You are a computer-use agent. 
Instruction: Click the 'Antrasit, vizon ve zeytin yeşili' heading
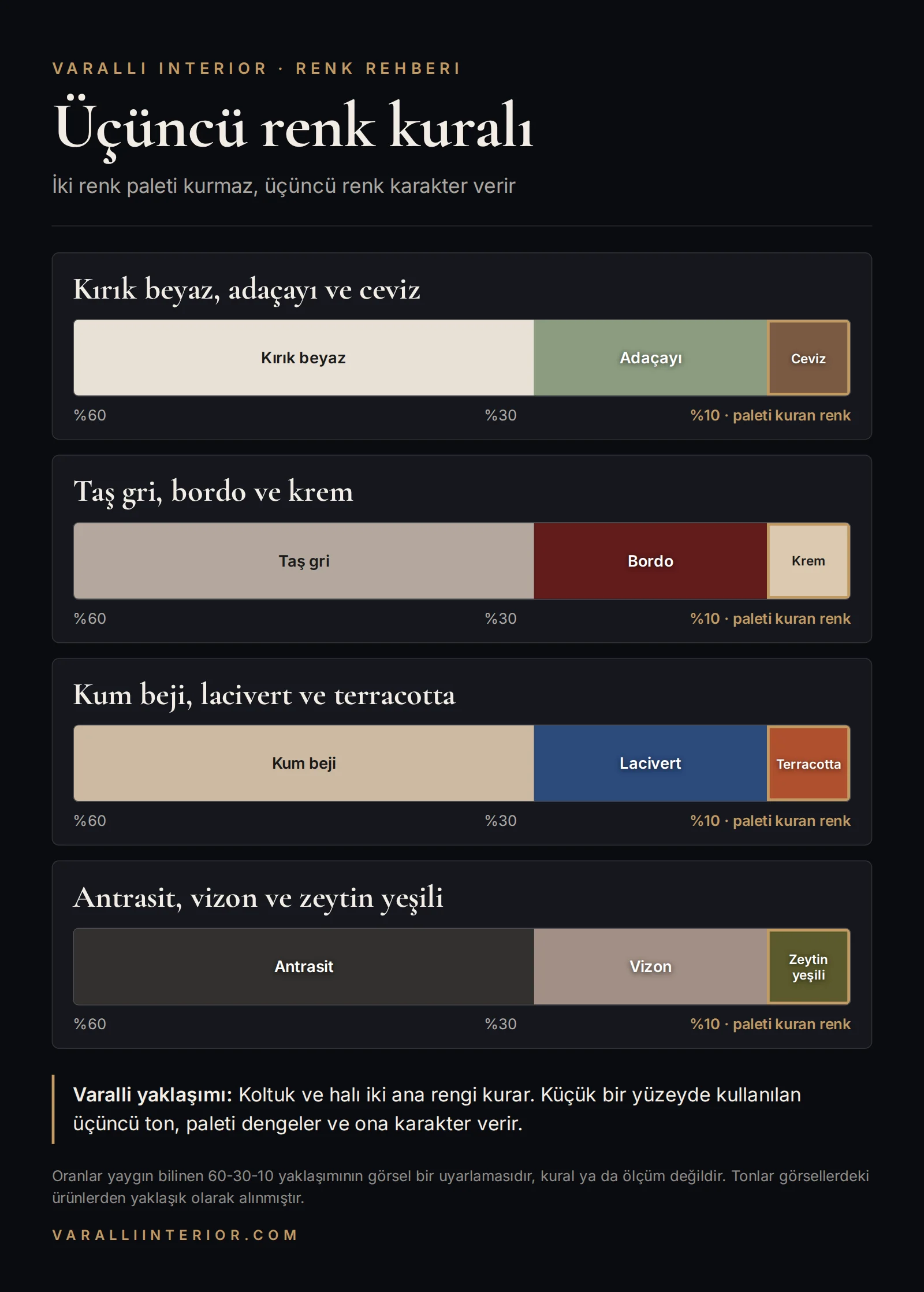(x=258, y=898)
